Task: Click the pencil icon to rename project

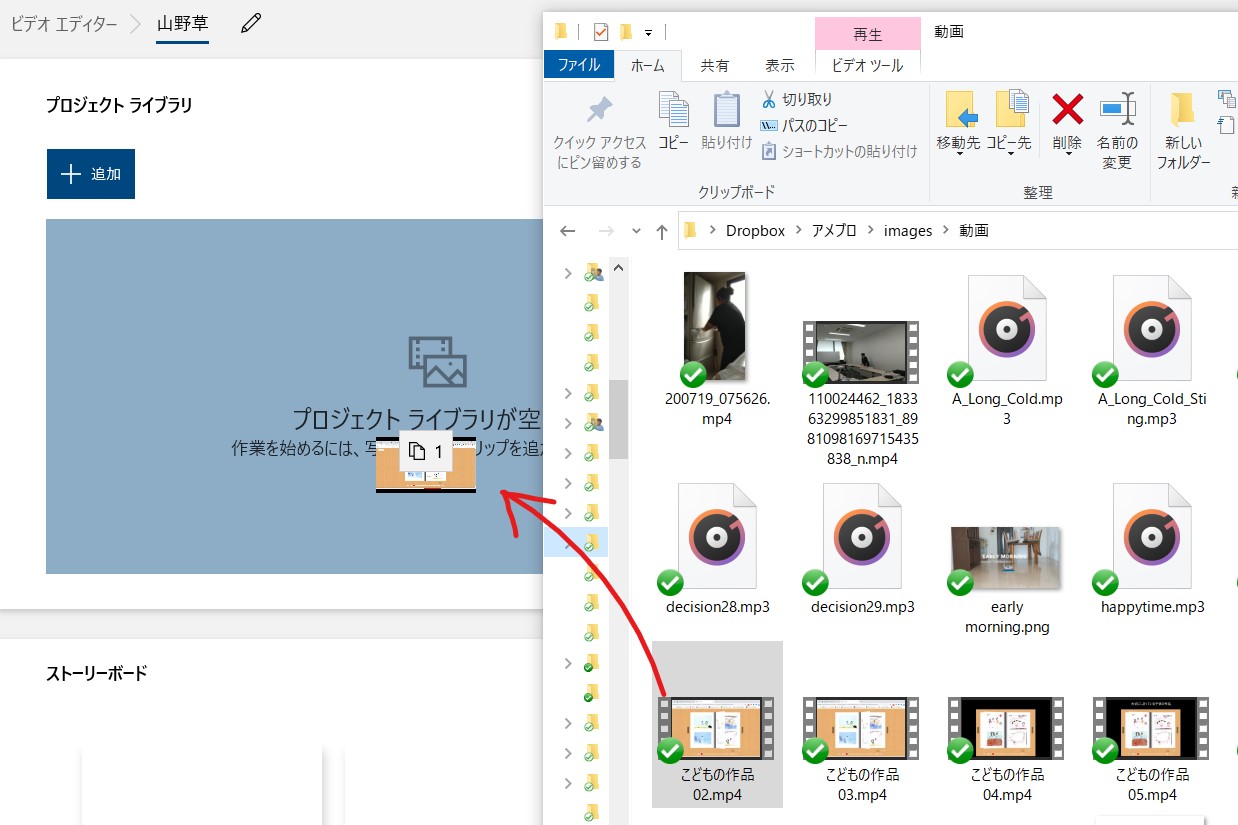Action: [251, 23]
